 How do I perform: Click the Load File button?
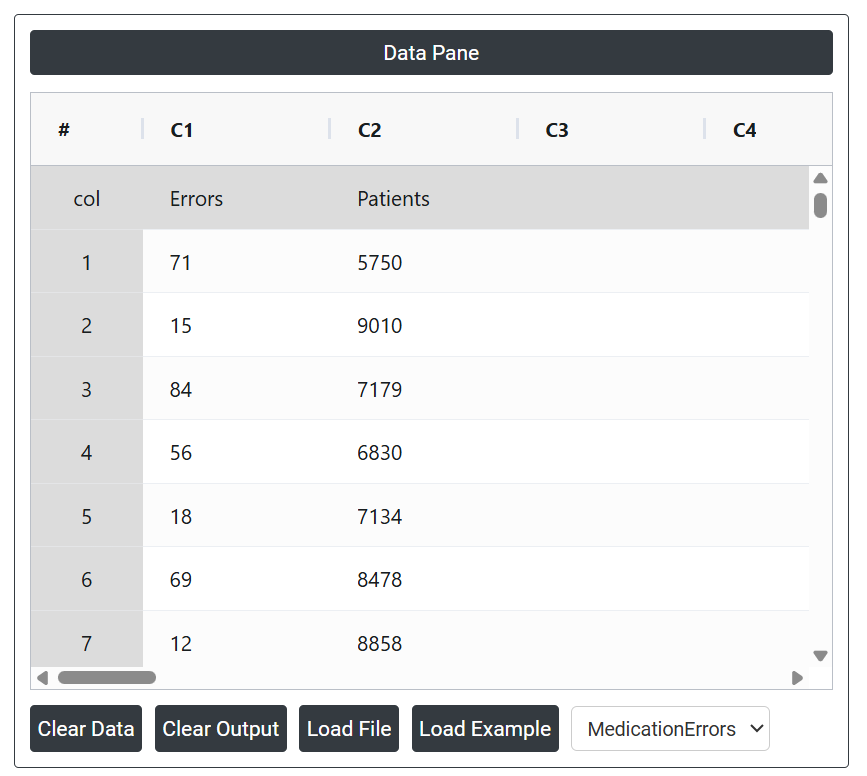click(349, 729)
